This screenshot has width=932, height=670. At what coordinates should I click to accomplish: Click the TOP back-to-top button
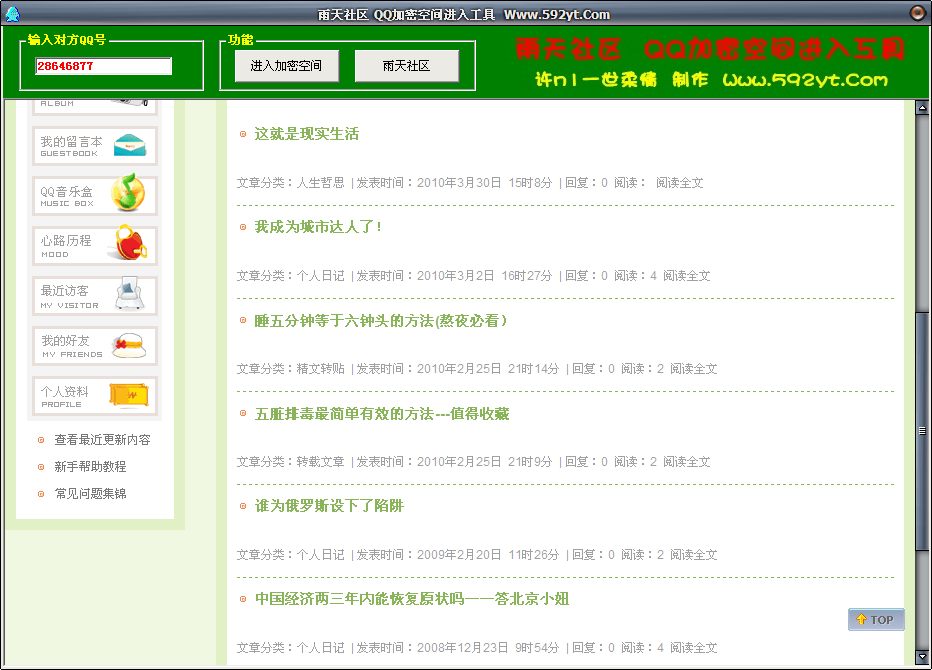click(x=876, y=619)
